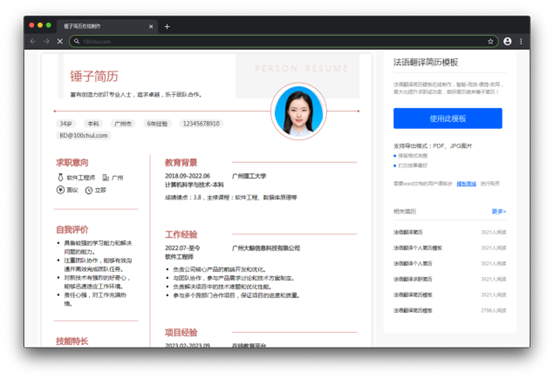
Task: Open 法语翻译简历模板 with 3521 reads
Action: click(413, 295)
